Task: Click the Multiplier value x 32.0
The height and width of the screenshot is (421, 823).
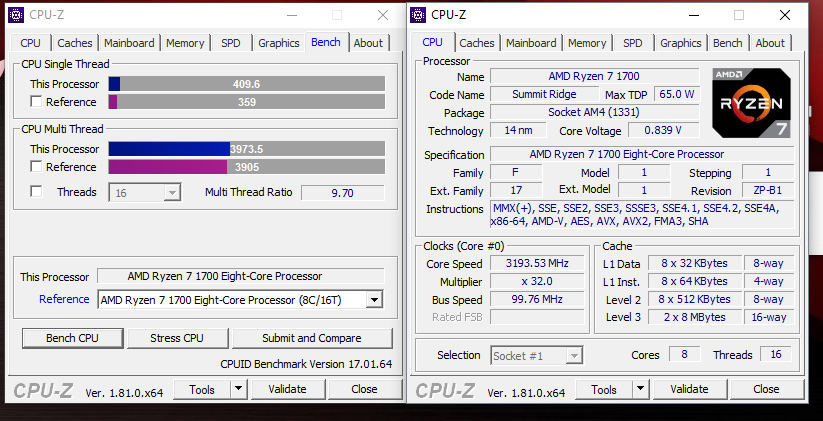Action: [x=537, y=281]
